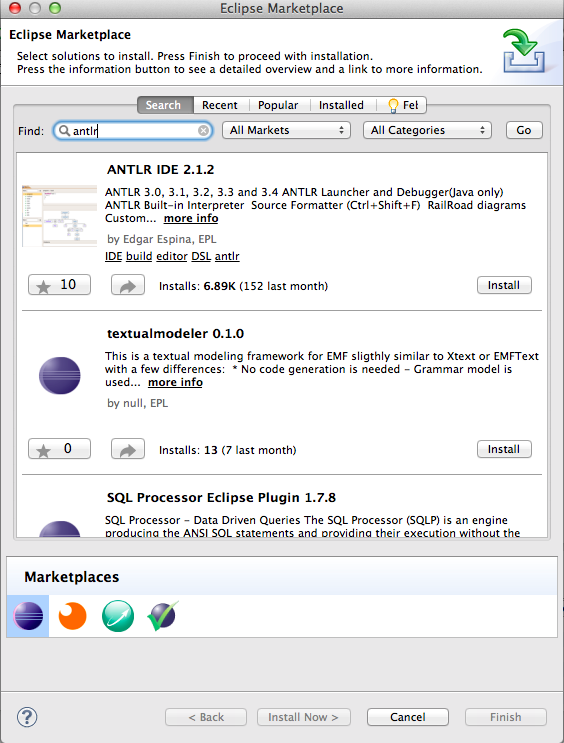Click the SQL Processor Eclipse Plugin 1.7.8 title

click(x=221, y=498)
